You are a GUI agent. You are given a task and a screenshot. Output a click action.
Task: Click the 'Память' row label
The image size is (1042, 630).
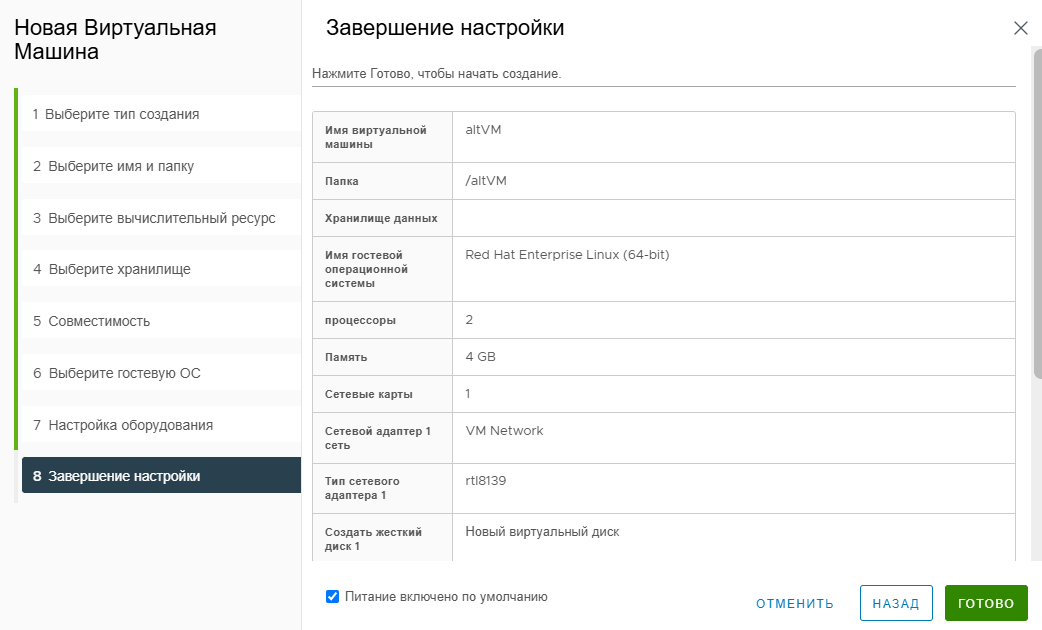click(x=346, y=356)
